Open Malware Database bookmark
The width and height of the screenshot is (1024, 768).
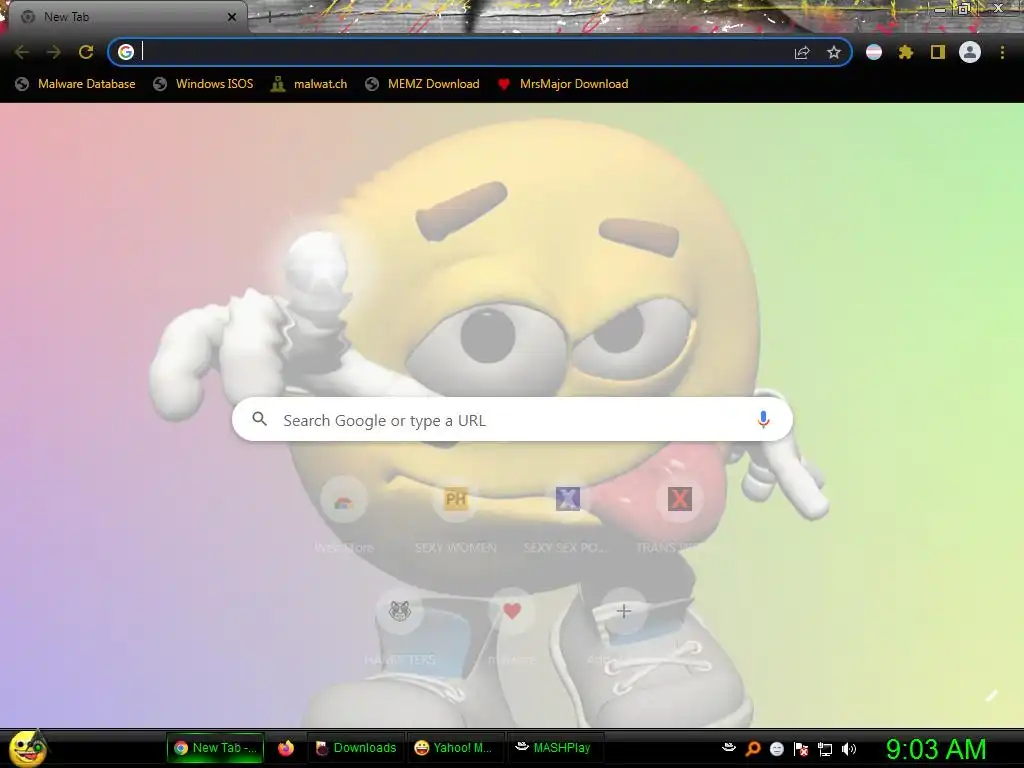tap(76, 84)
